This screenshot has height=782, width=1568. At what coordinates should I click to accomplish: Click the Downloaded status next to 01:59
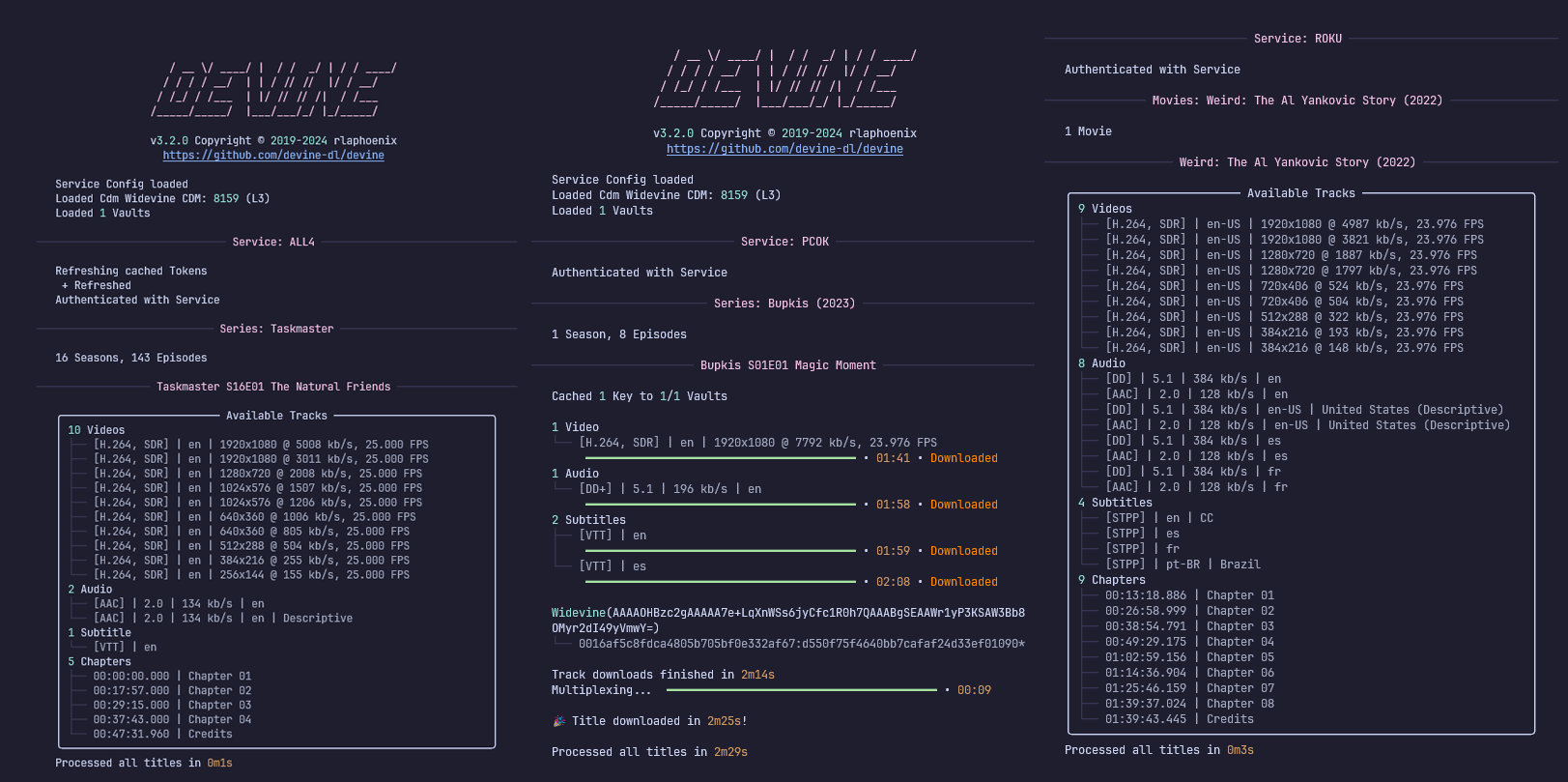(x=963, y=551)
